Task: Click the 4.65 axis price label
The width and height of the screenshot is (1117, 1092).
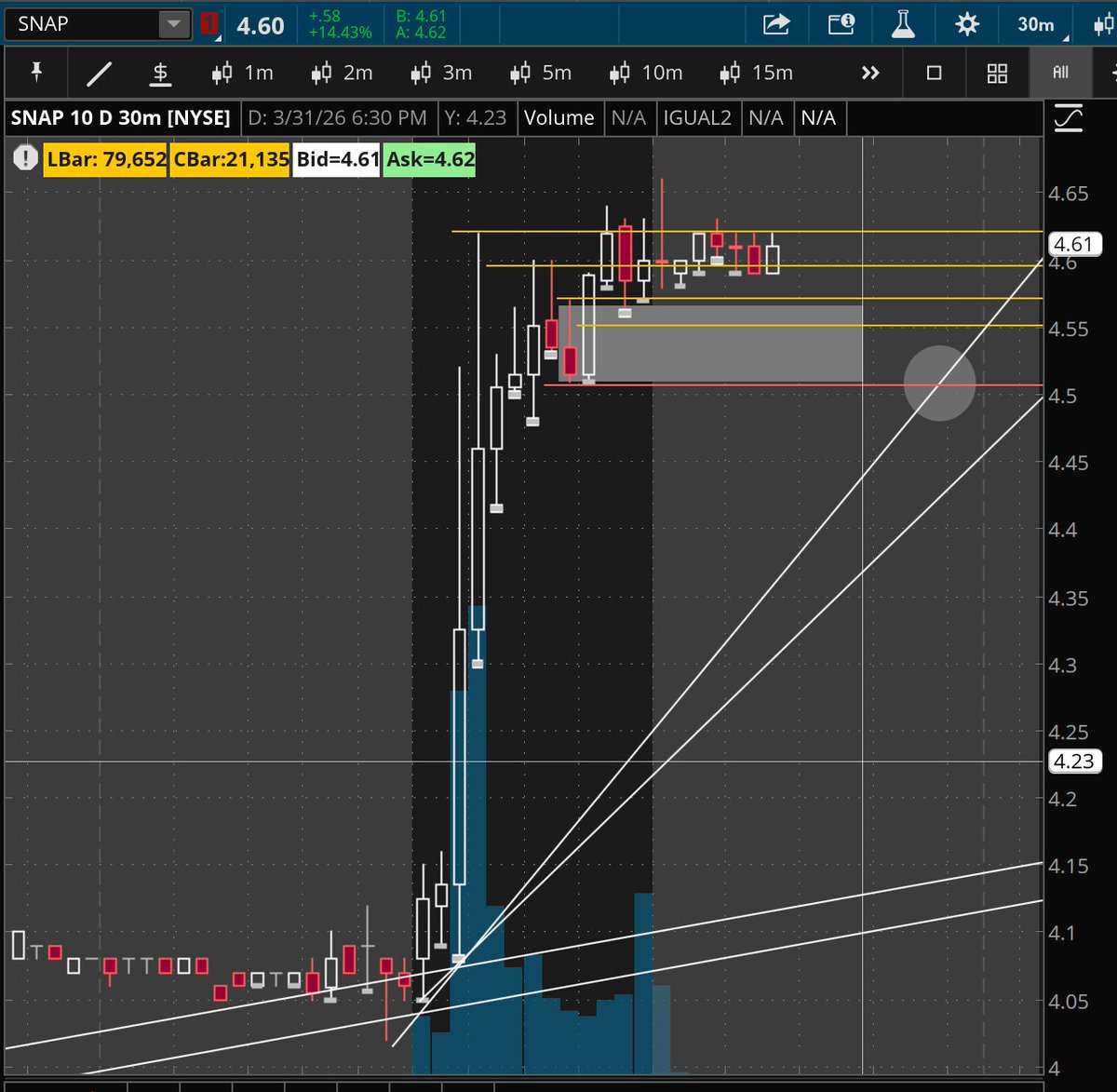Action: (x=1068, y=194)
